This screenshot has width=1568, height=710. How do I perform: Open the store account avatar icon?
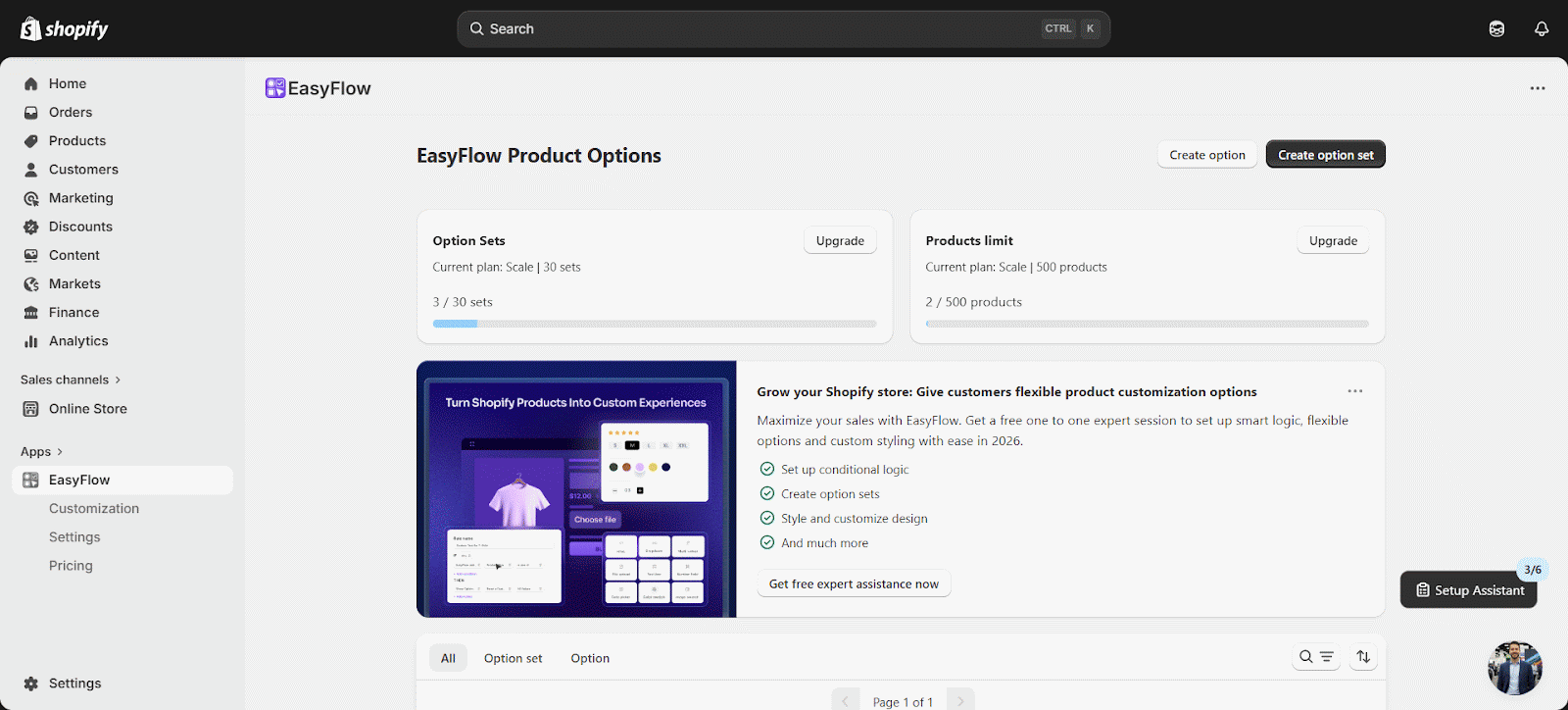1496,28
